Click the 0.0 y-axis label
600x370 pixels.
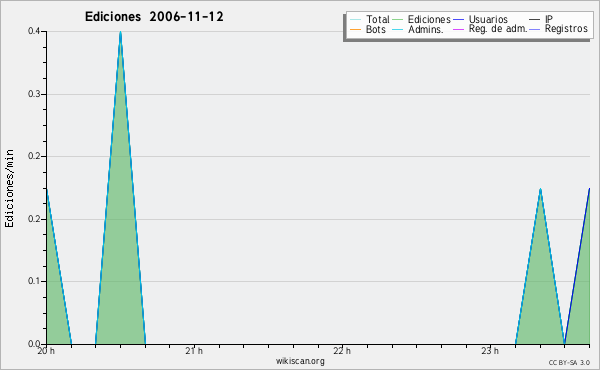(34, 344)
